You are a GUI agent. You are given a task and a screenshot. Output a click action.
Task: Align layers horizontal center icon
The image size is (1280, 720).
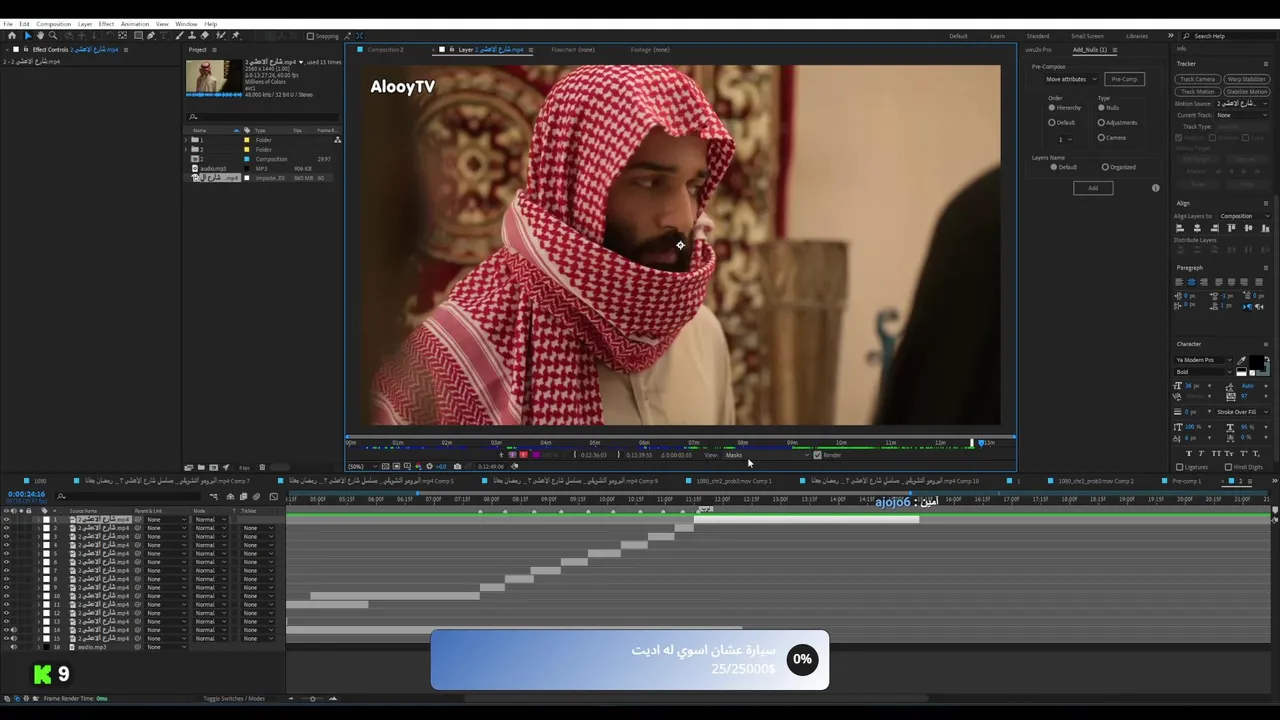pos(1197,228)
